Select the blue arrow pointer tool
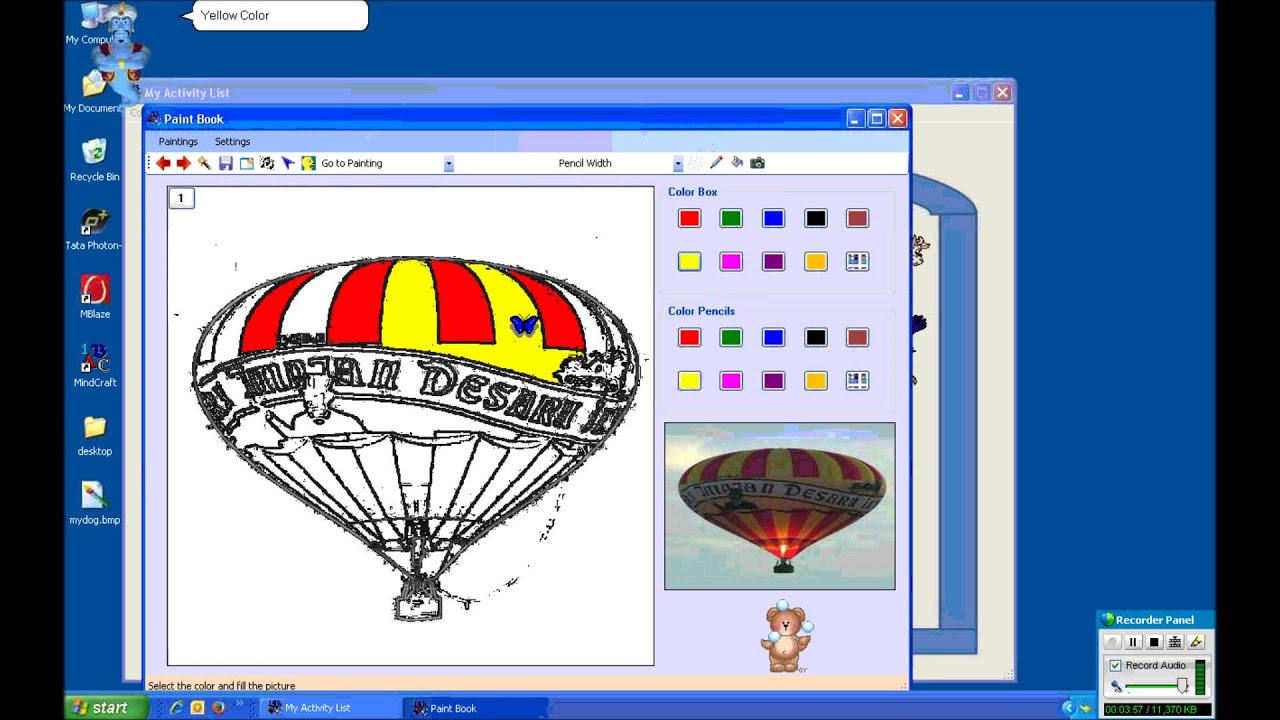The height and width of the screenshot is (720, 1280). [288, 163]
